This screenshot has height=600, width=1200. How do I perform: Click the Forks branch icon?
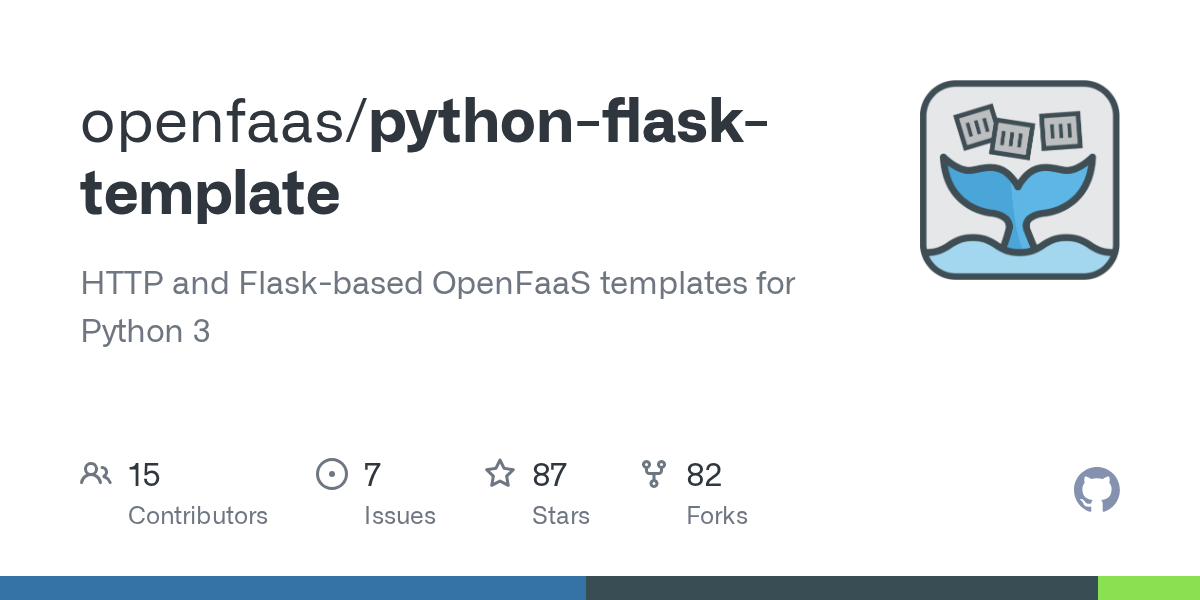click(x=654, y=474)
